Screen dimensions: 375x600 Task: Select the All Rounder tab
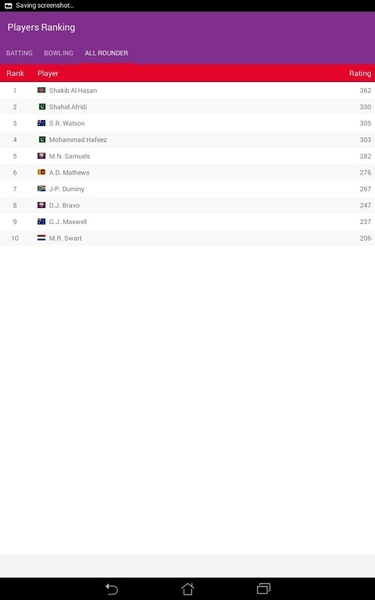tap(106, 53)
